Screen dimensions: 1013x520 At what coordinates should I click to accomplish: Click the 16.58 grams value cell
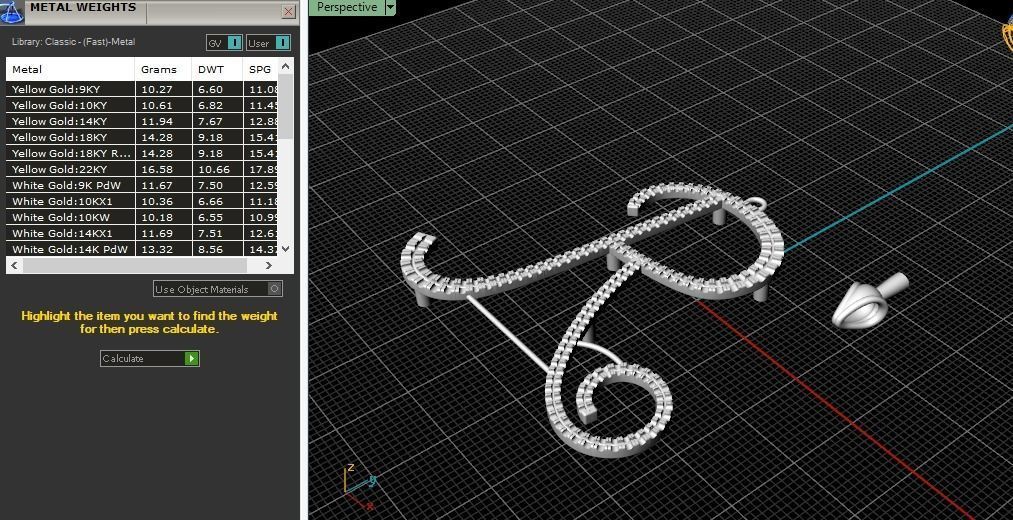click(163, 169)
